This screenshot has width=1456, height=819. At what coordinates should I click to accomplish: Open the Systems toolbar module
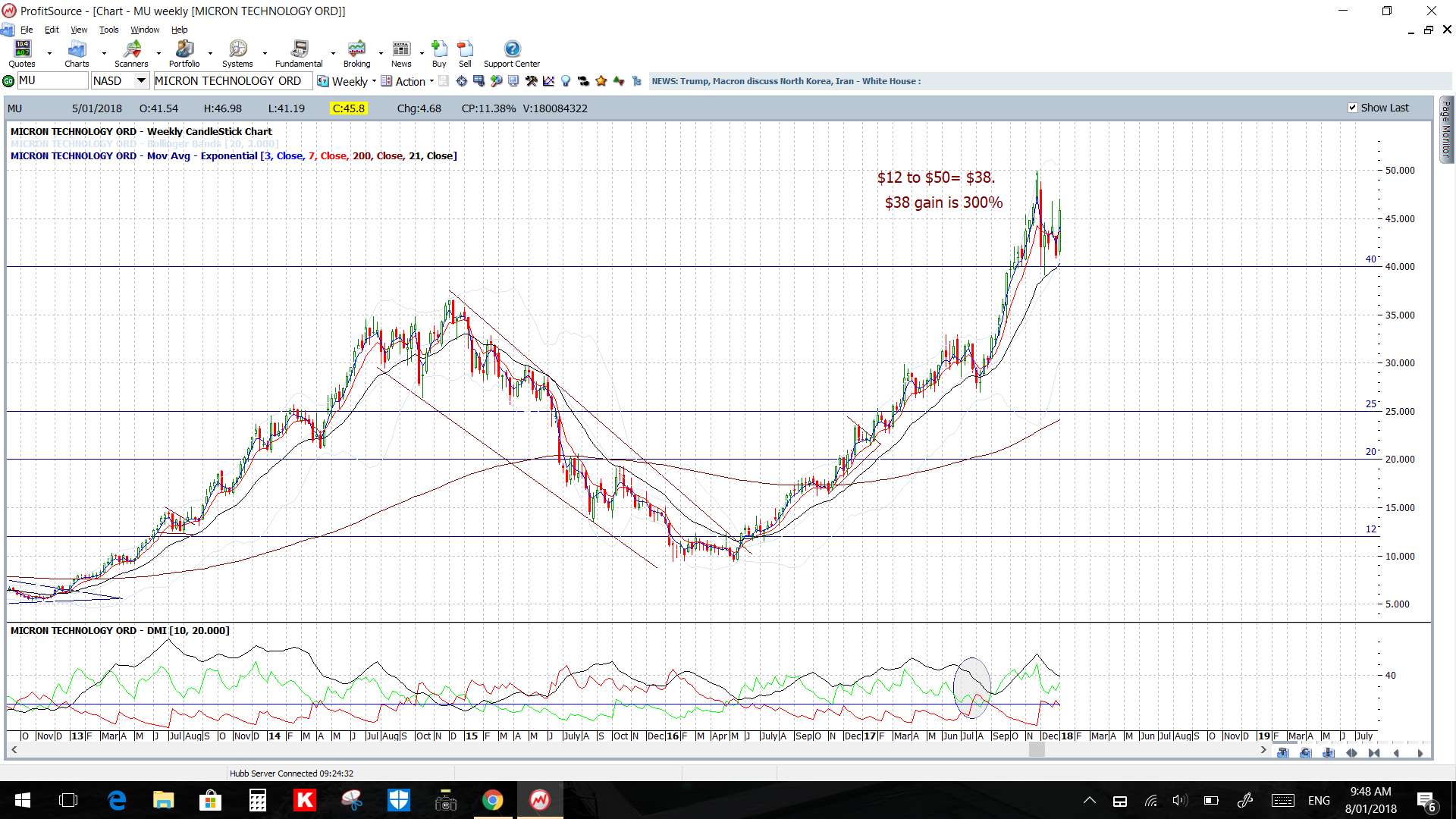click(x=237, y=54)
